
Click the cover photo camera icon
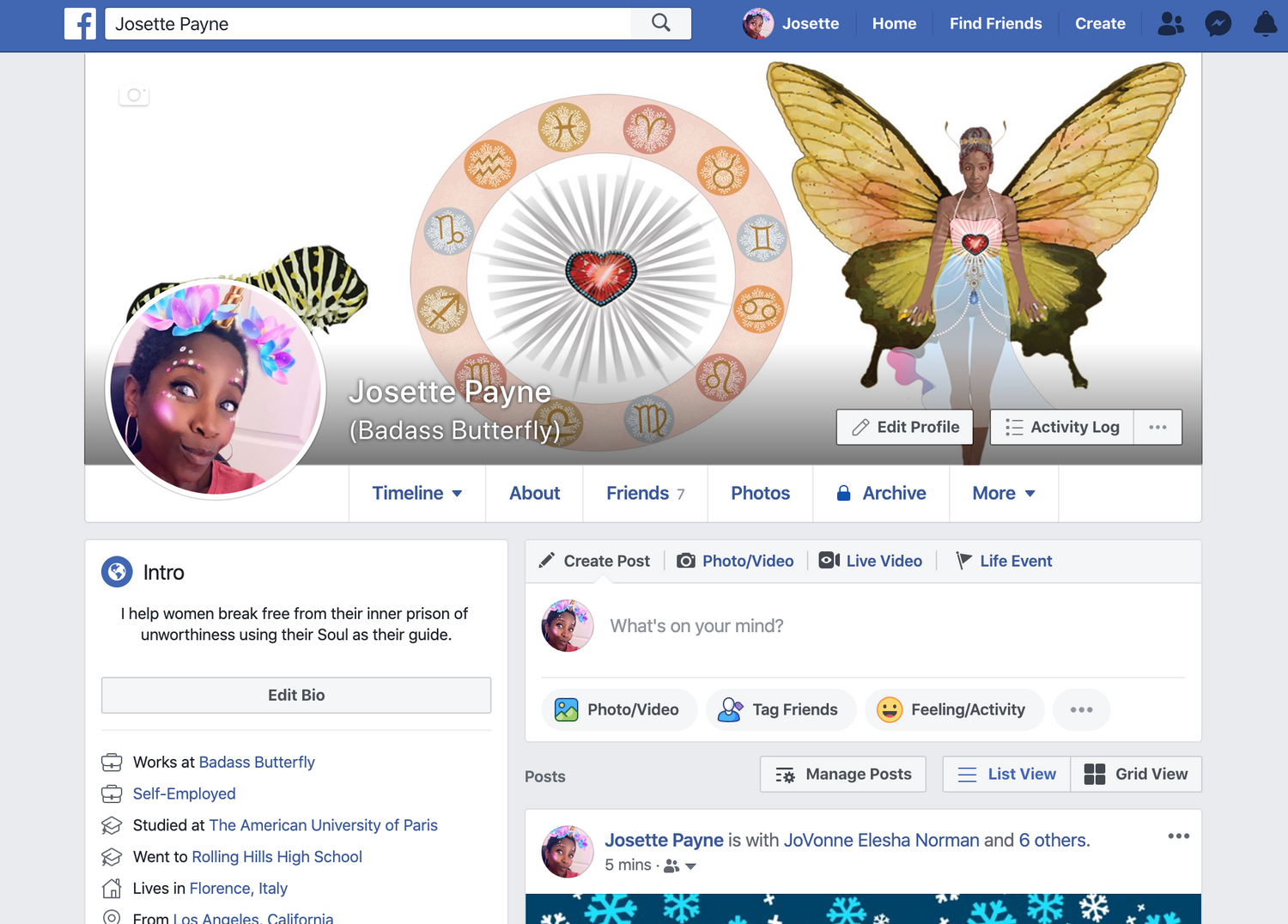(134, 95)
